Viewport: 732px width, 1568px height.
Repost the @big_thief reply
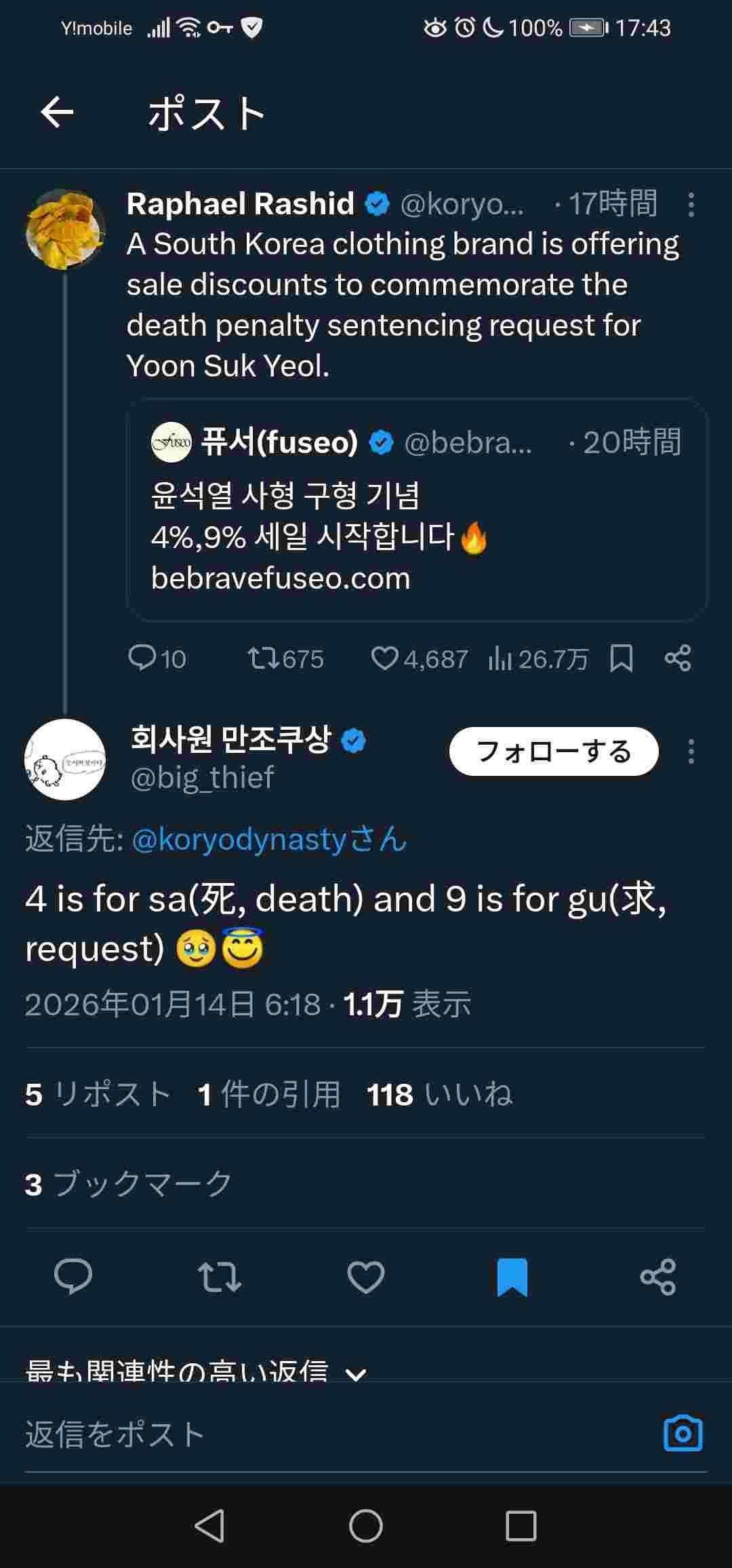219,1277
